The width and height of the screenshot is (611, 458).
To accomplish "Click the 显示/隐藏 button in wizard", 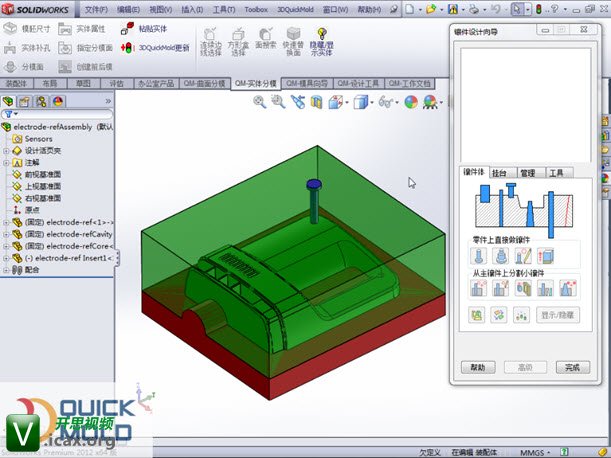I will click(558, 315).
